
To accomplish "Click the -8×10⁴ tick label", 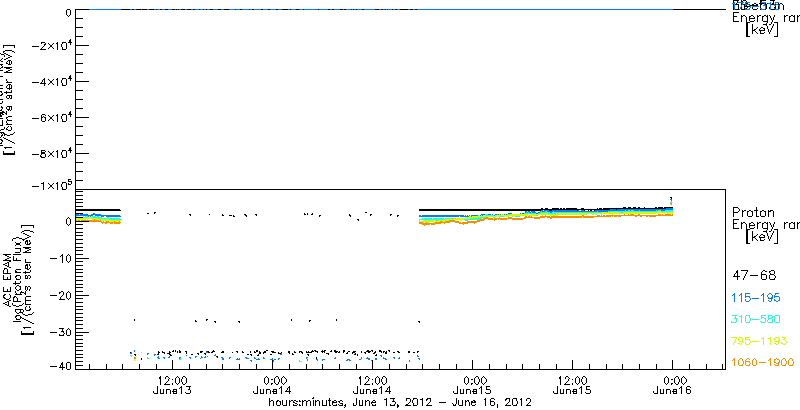I will point(51,153).
